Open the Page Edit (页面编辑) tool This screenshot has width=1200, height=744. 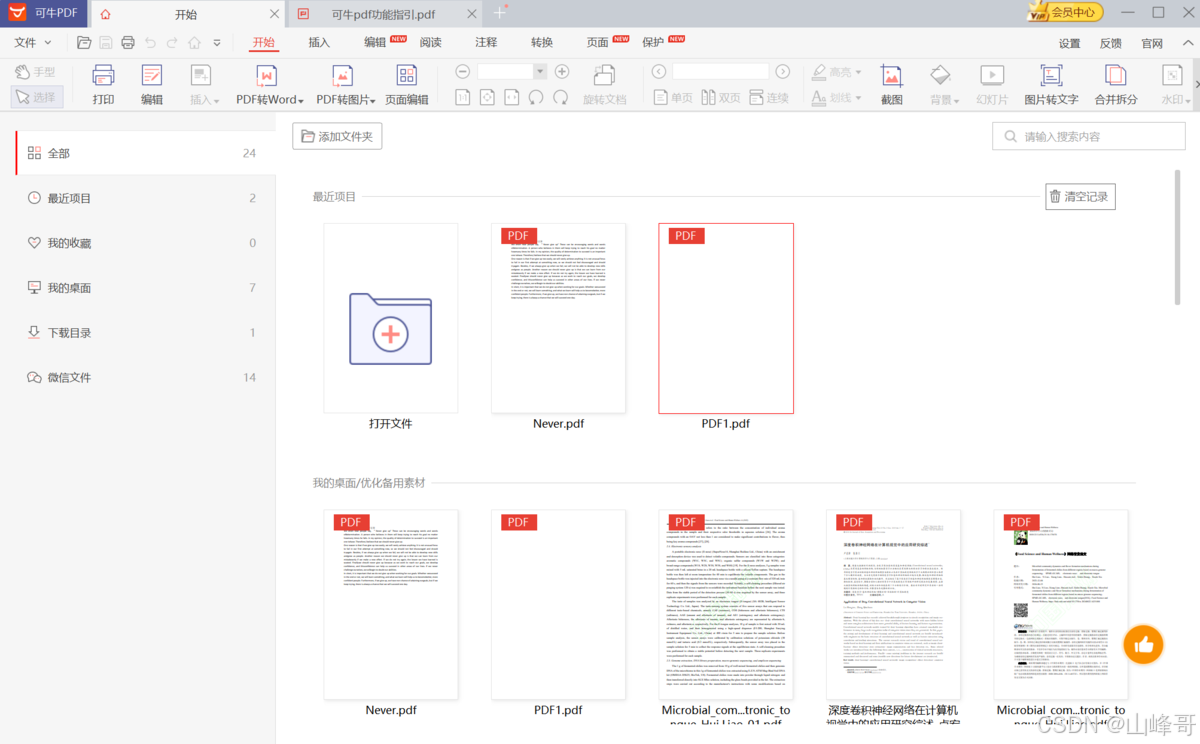coord(406,85)
